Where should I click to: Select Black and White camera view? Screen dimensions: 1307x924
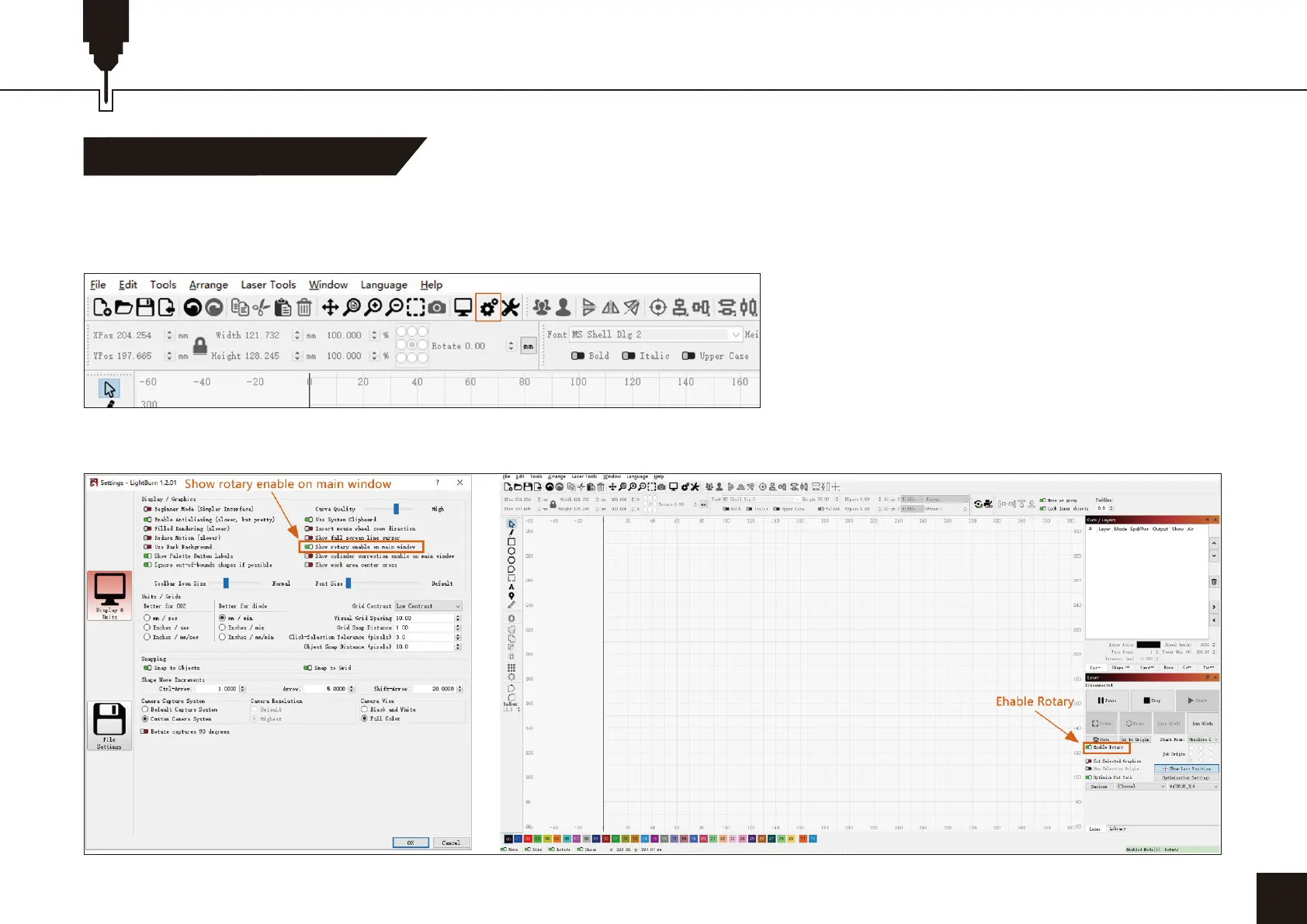pos(365,709)
